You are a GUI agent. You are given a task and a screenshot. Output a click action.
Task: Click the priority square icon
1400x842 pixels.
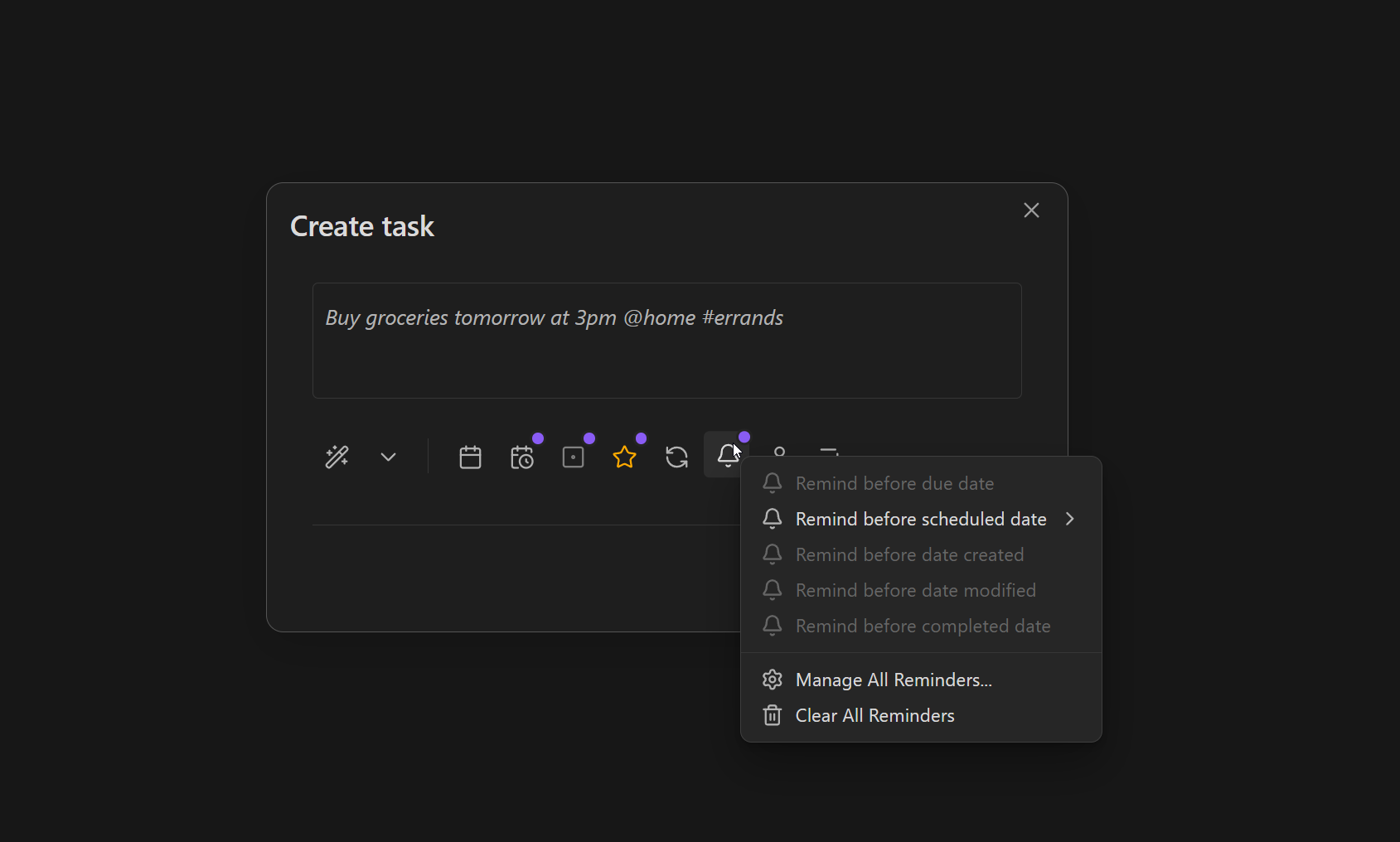pyautogui.click(x=574, y=457)
